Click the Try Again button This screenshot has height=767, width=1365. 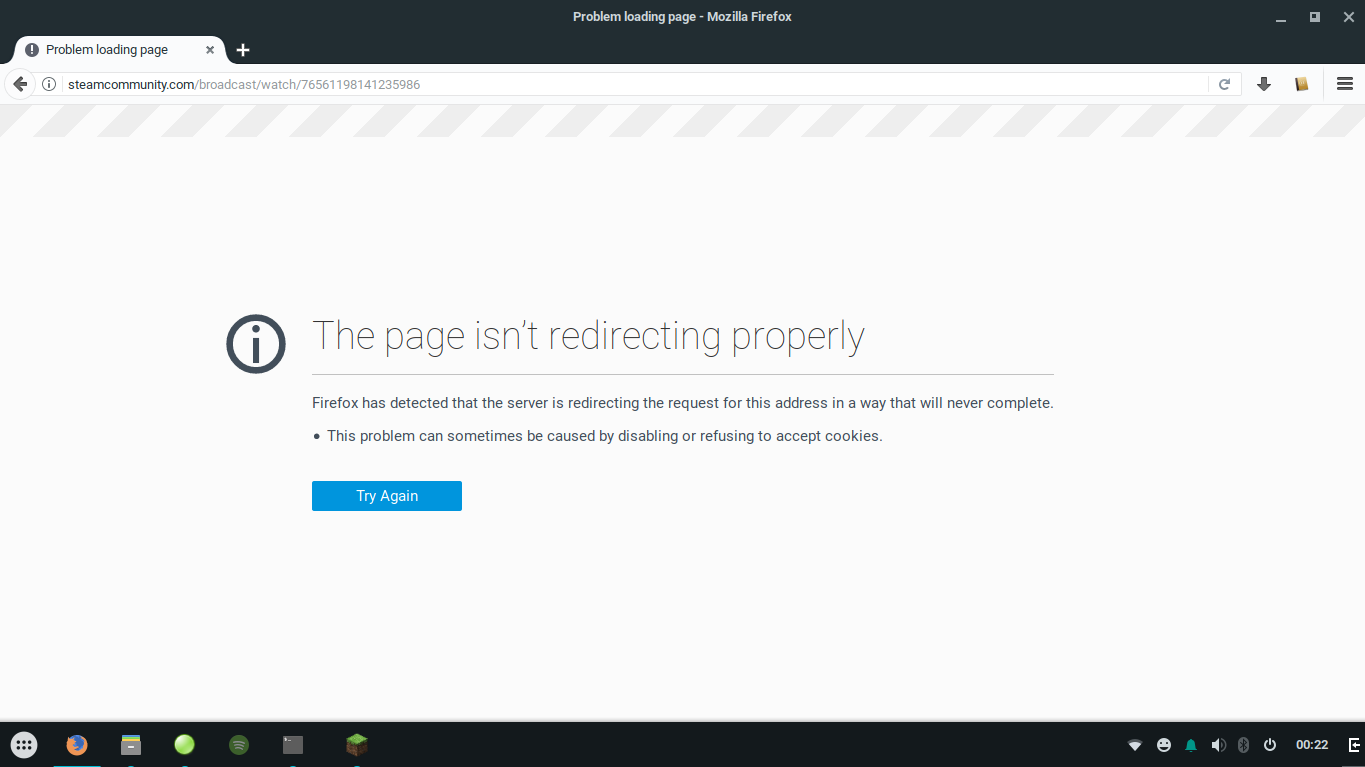point(387,496)
